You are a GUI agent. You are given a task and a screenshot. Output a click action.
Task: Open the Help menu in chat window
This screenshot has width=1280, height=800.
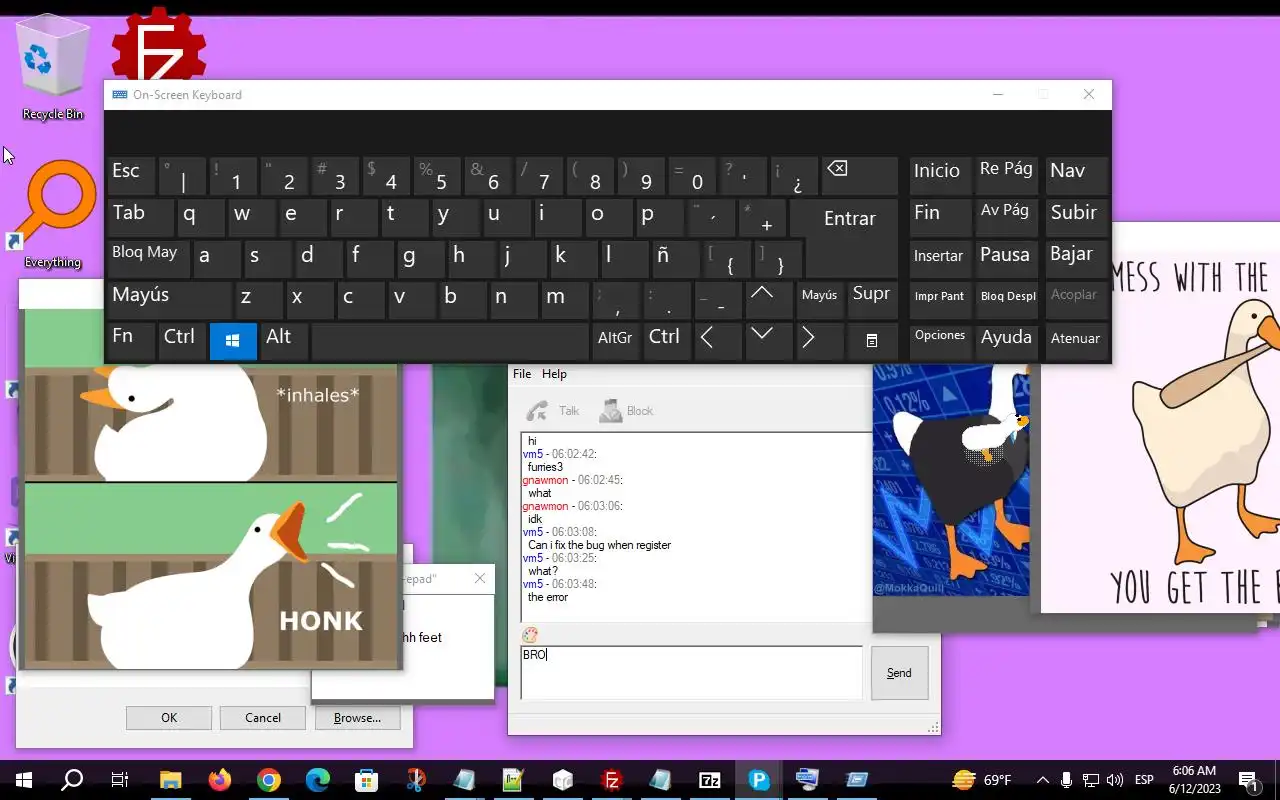pos(554,374)
